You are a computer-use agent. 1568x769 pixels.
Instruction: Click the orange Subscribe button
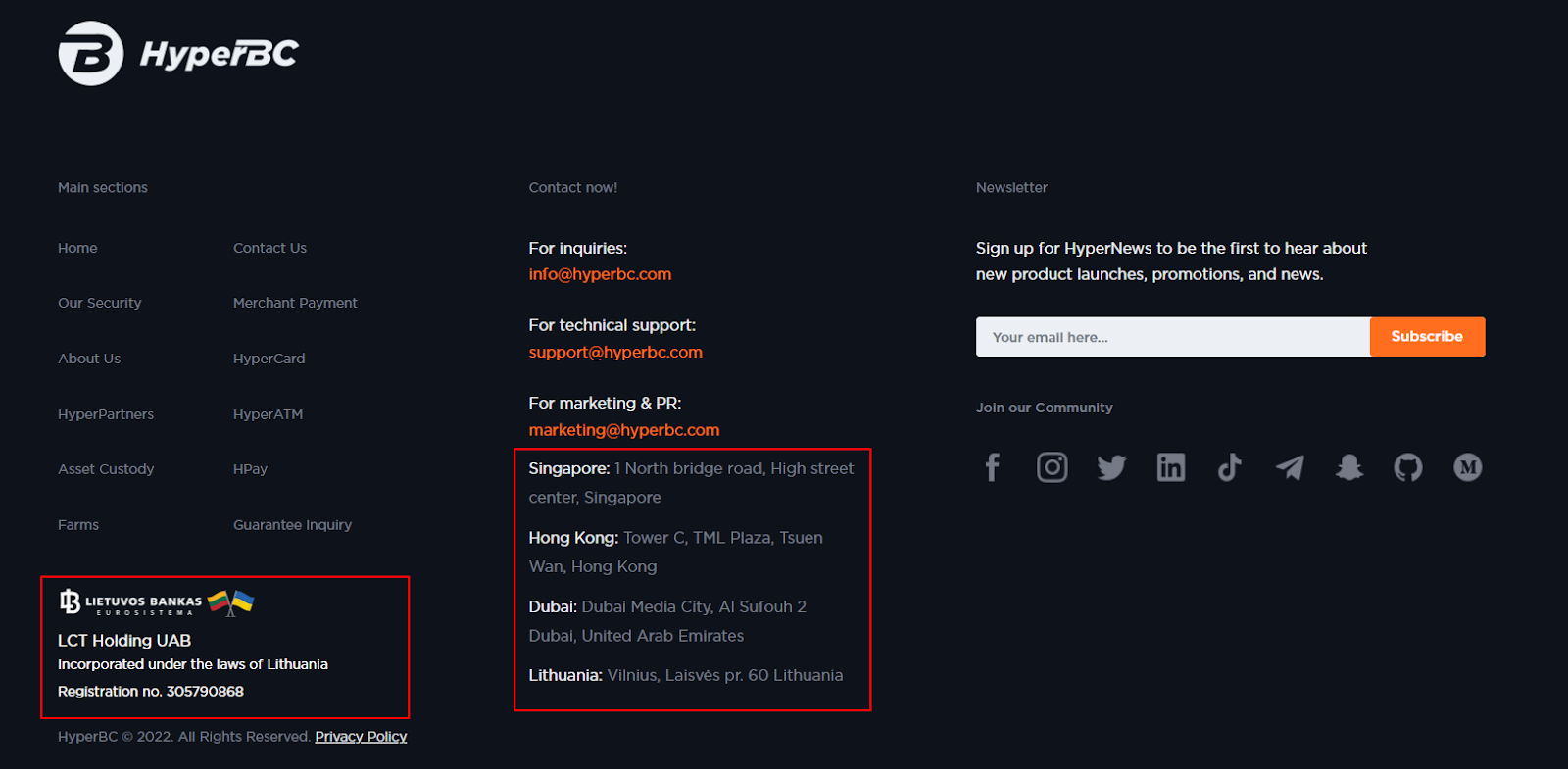[1427, 337]
